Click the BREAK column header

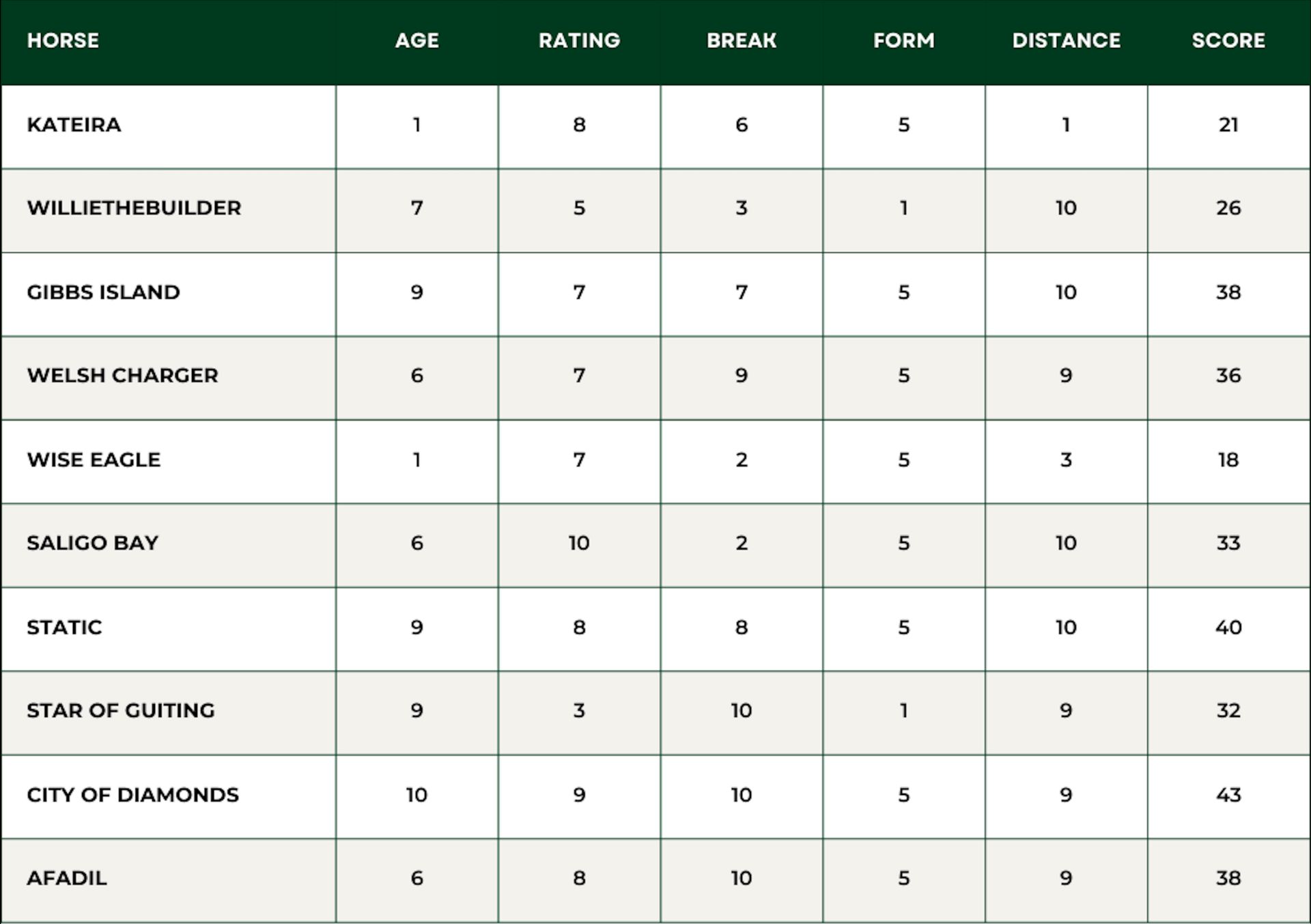[x=742, y=40]
